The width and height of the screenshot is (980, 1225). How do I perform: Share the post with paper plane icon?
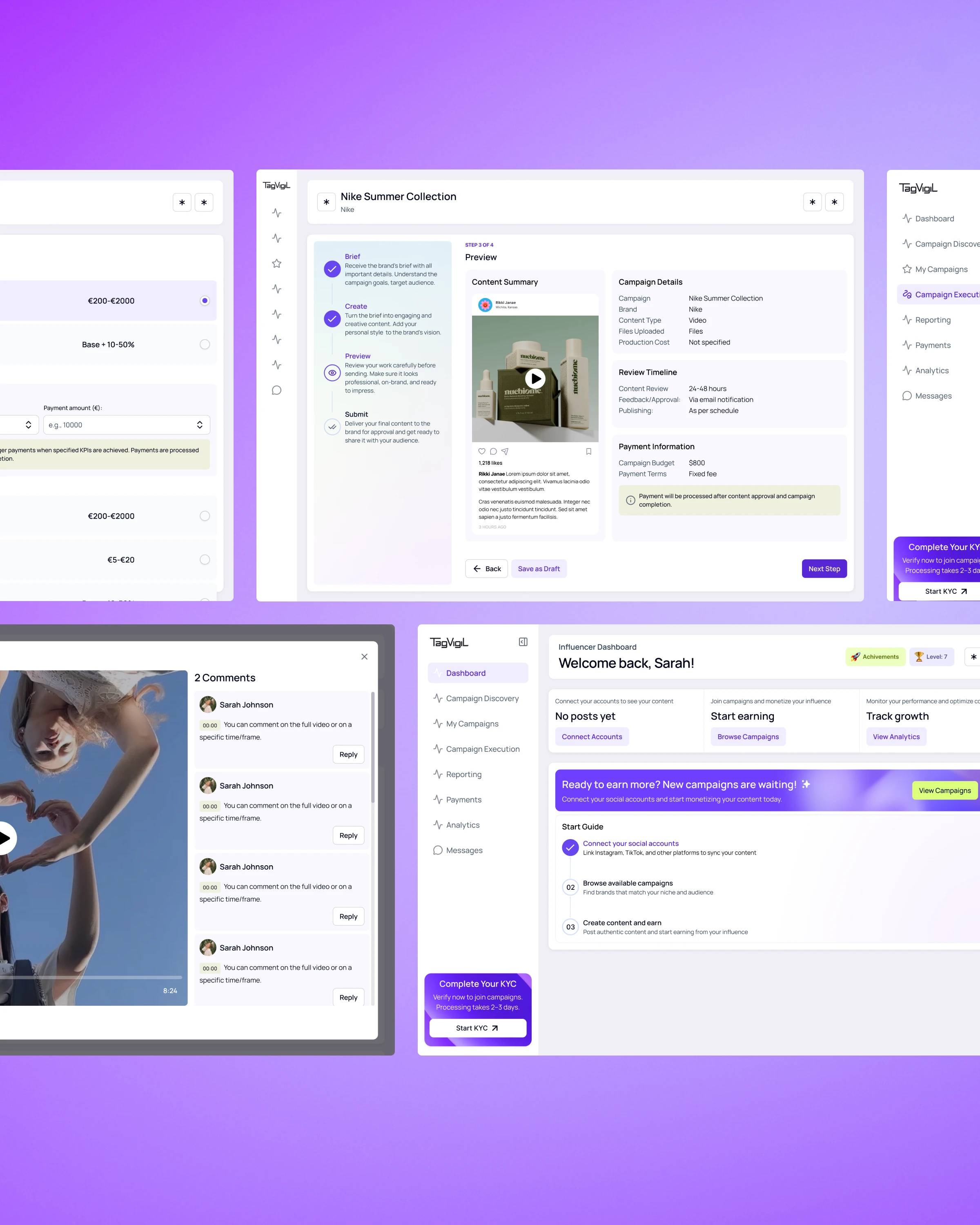point(504,451)
